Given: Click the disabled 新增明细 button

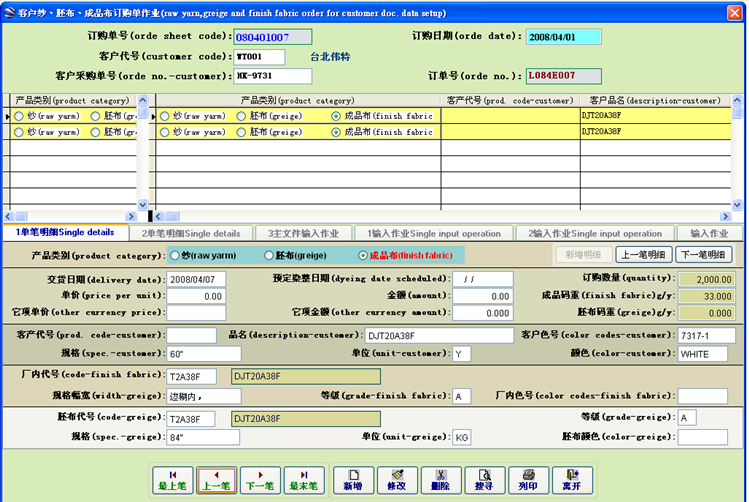Looking at the screenshot, I should 584,255.
